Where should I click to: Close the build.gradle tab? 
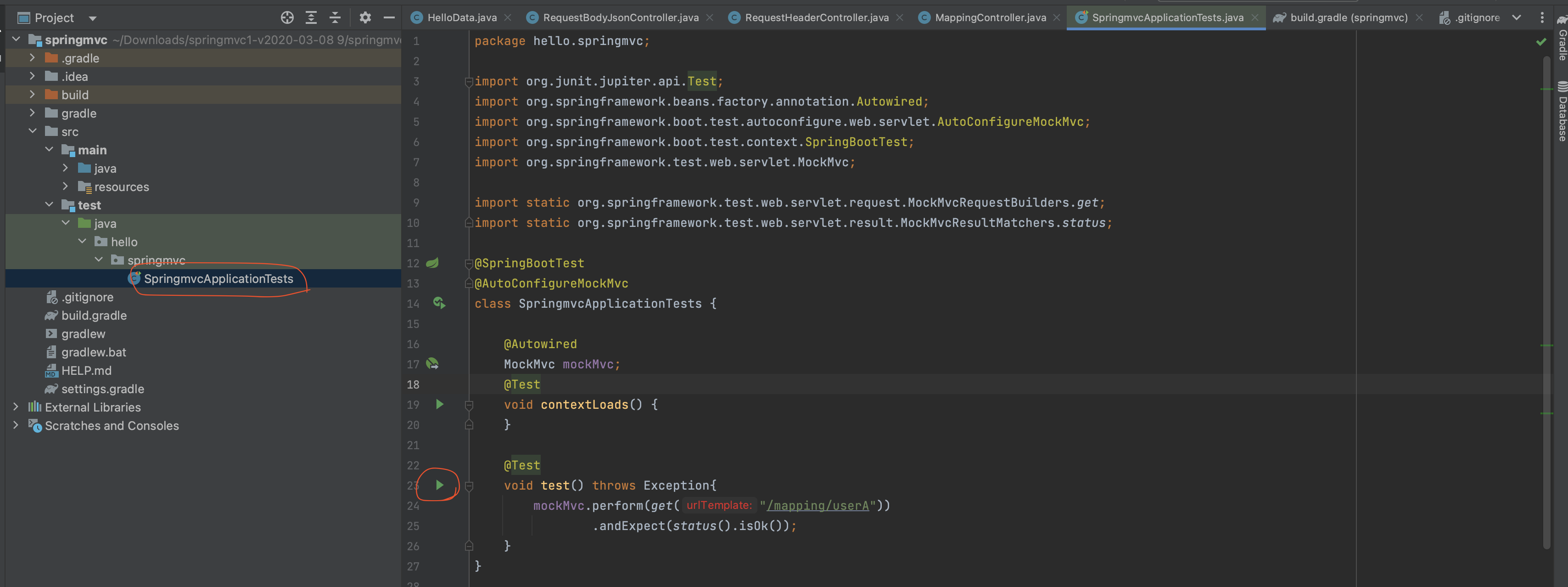1419,17
